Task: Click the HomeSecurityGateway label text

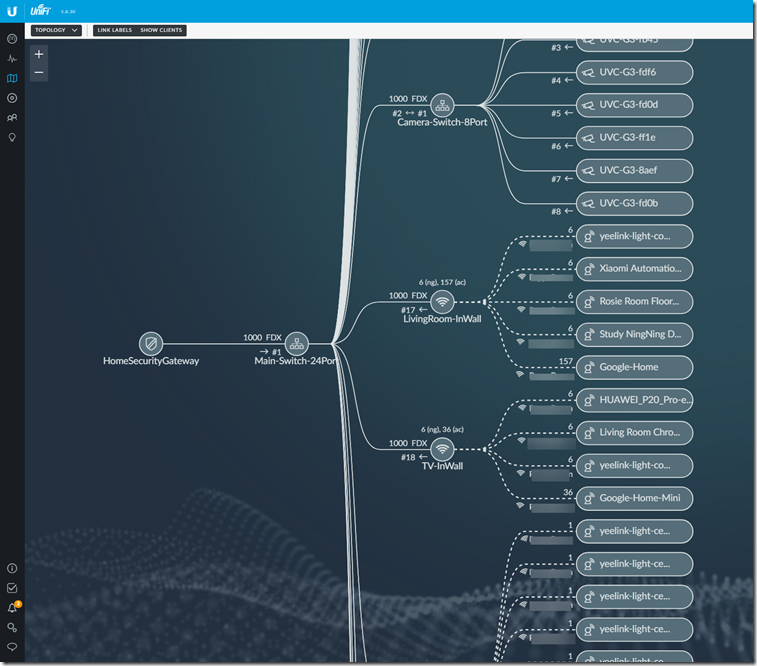Action: tap(151, 361)
